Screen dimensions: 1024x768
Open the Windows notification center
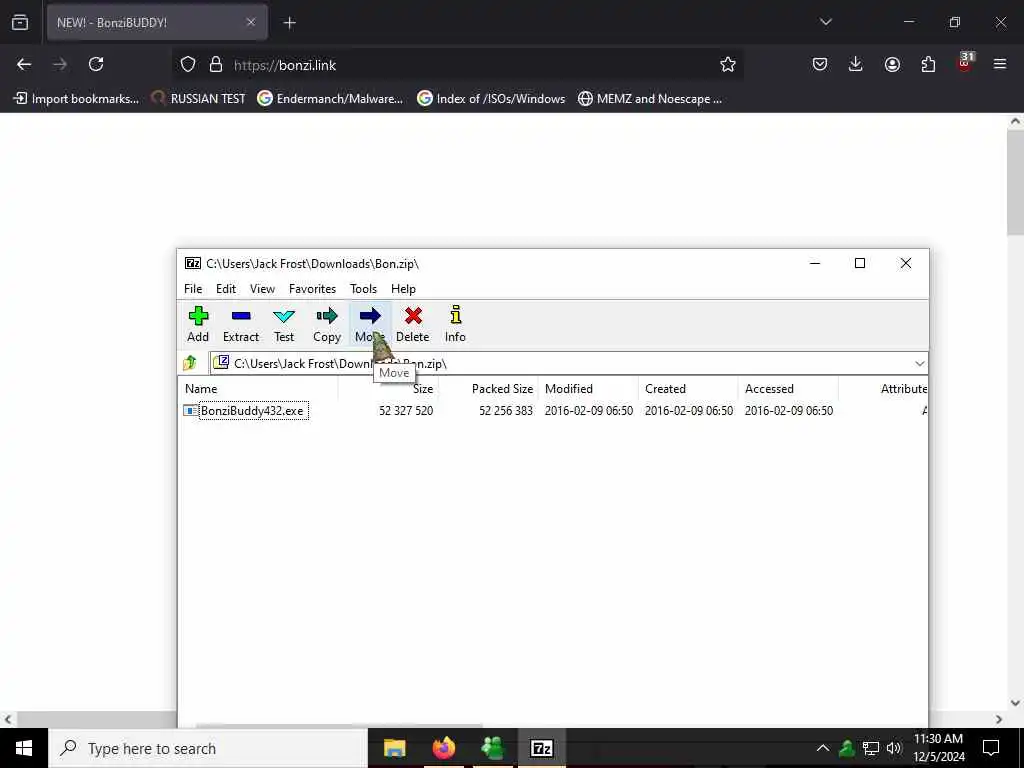point(991,748)
